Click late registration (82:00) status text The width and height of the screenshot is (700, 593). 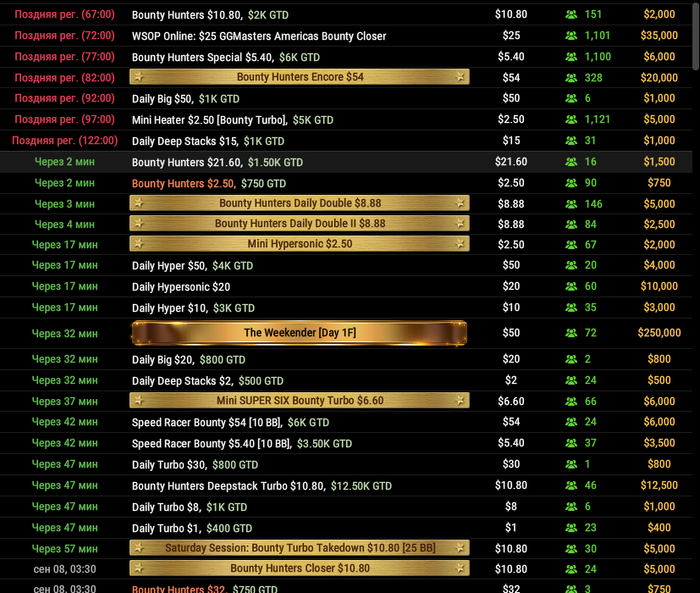coord(65,78)
